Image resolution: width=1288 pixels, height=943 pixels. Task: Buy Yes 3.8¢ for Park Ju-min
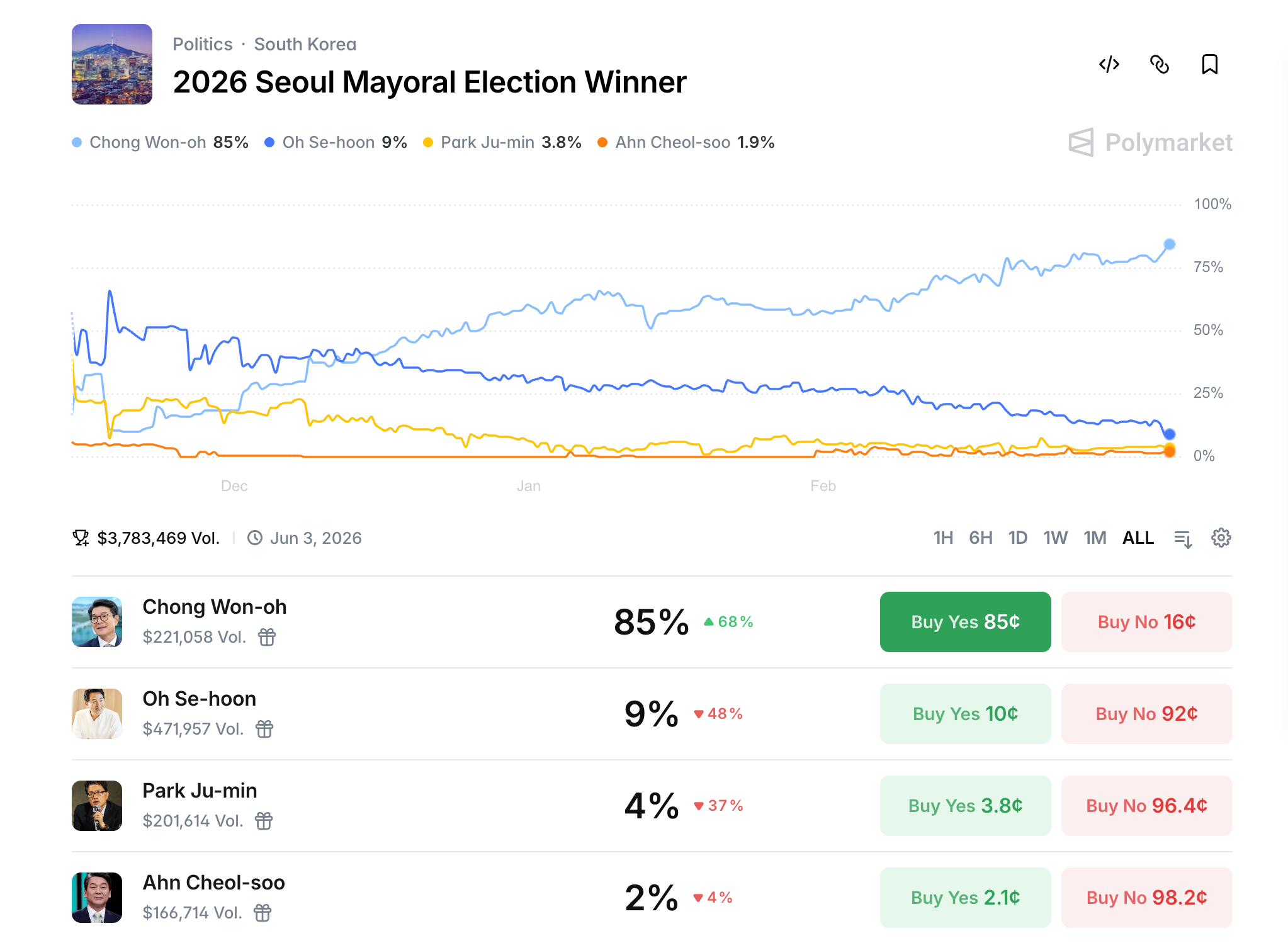[965, 806]
